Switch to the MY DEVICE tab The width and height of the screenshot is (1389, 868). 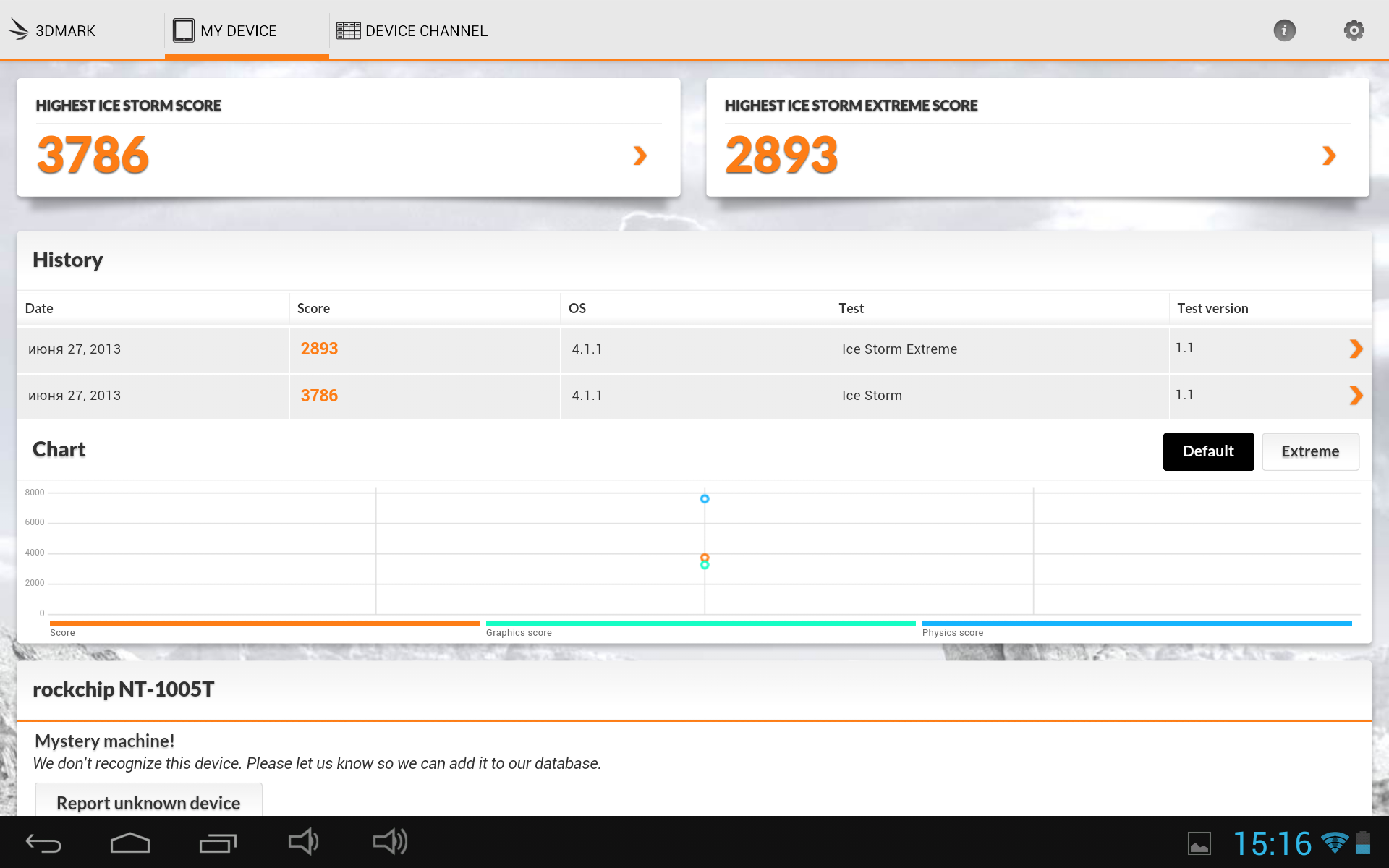point(247,30)
